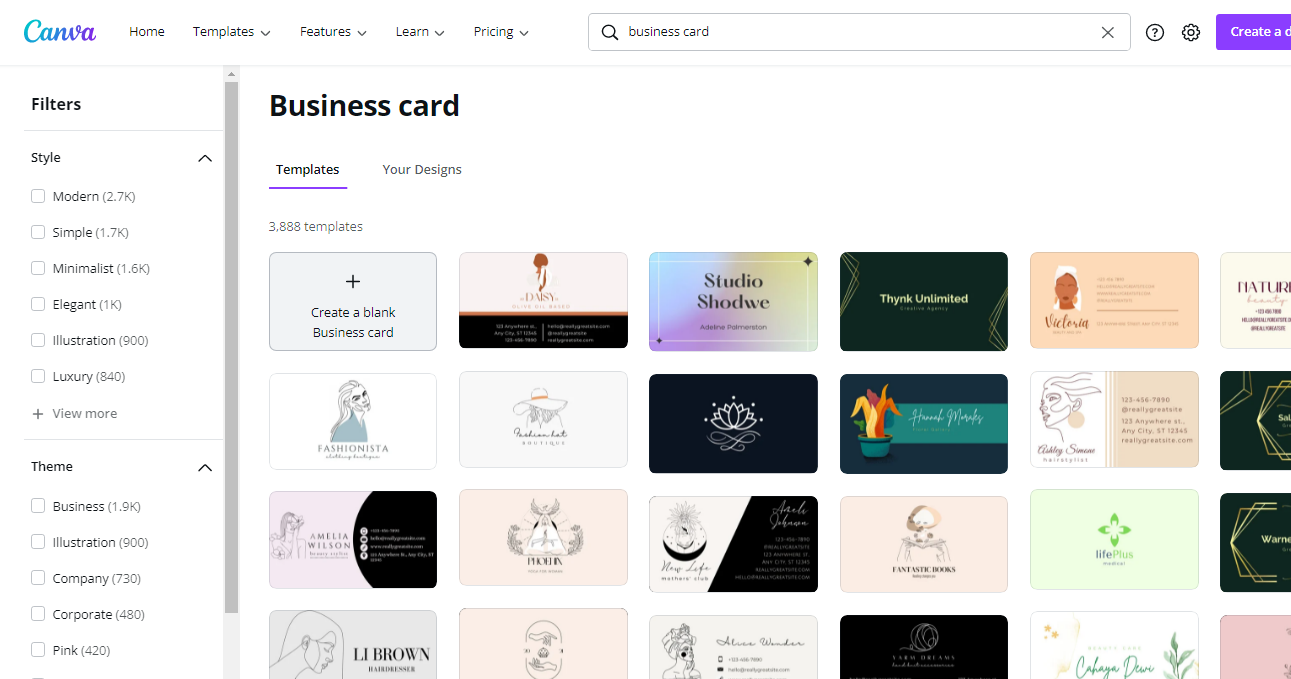The height and width of the screenshot is (679, 1291).
Task: Open the Home menu item
Action: (x=147, y=32)
